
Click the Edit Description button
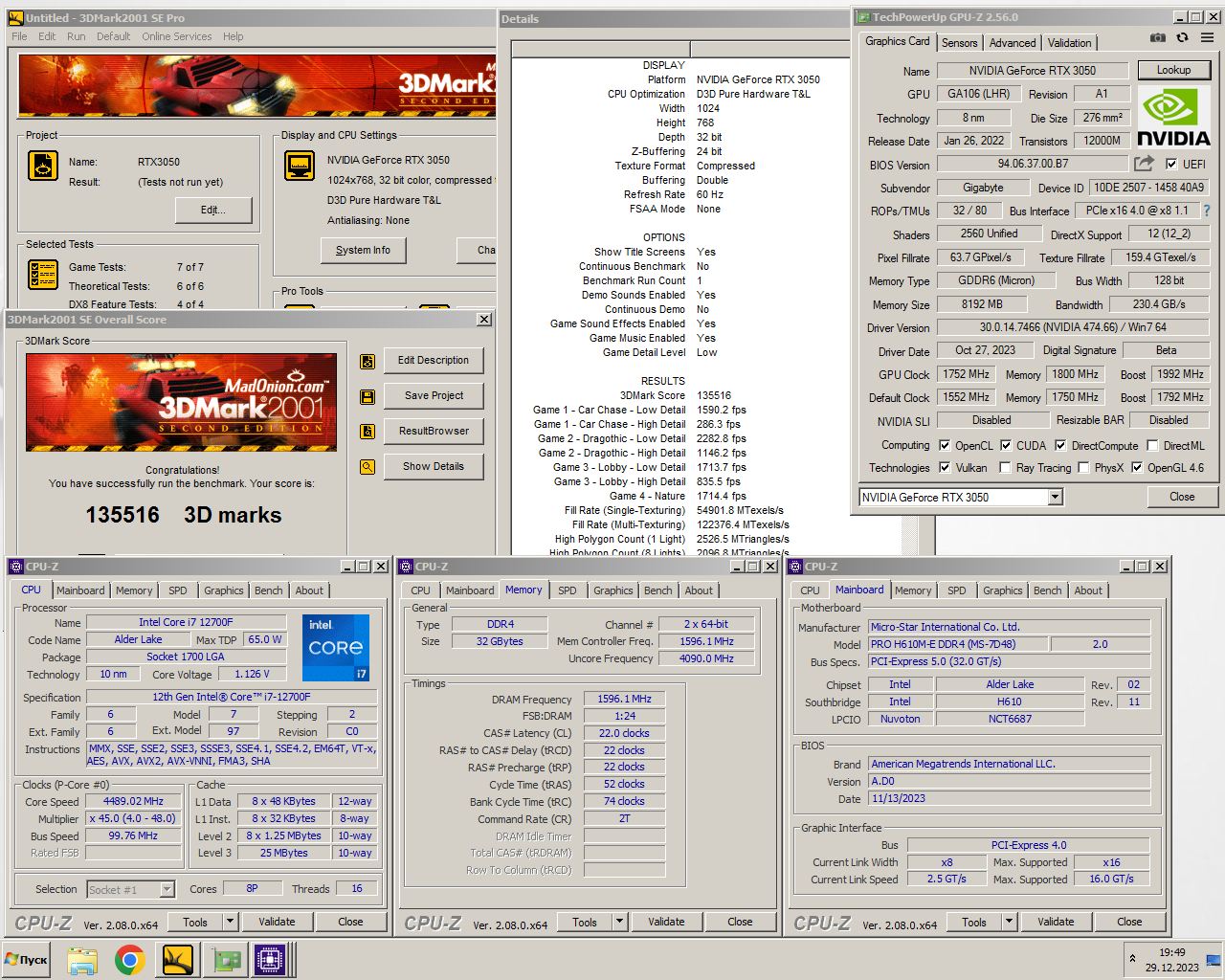[434, 361]
